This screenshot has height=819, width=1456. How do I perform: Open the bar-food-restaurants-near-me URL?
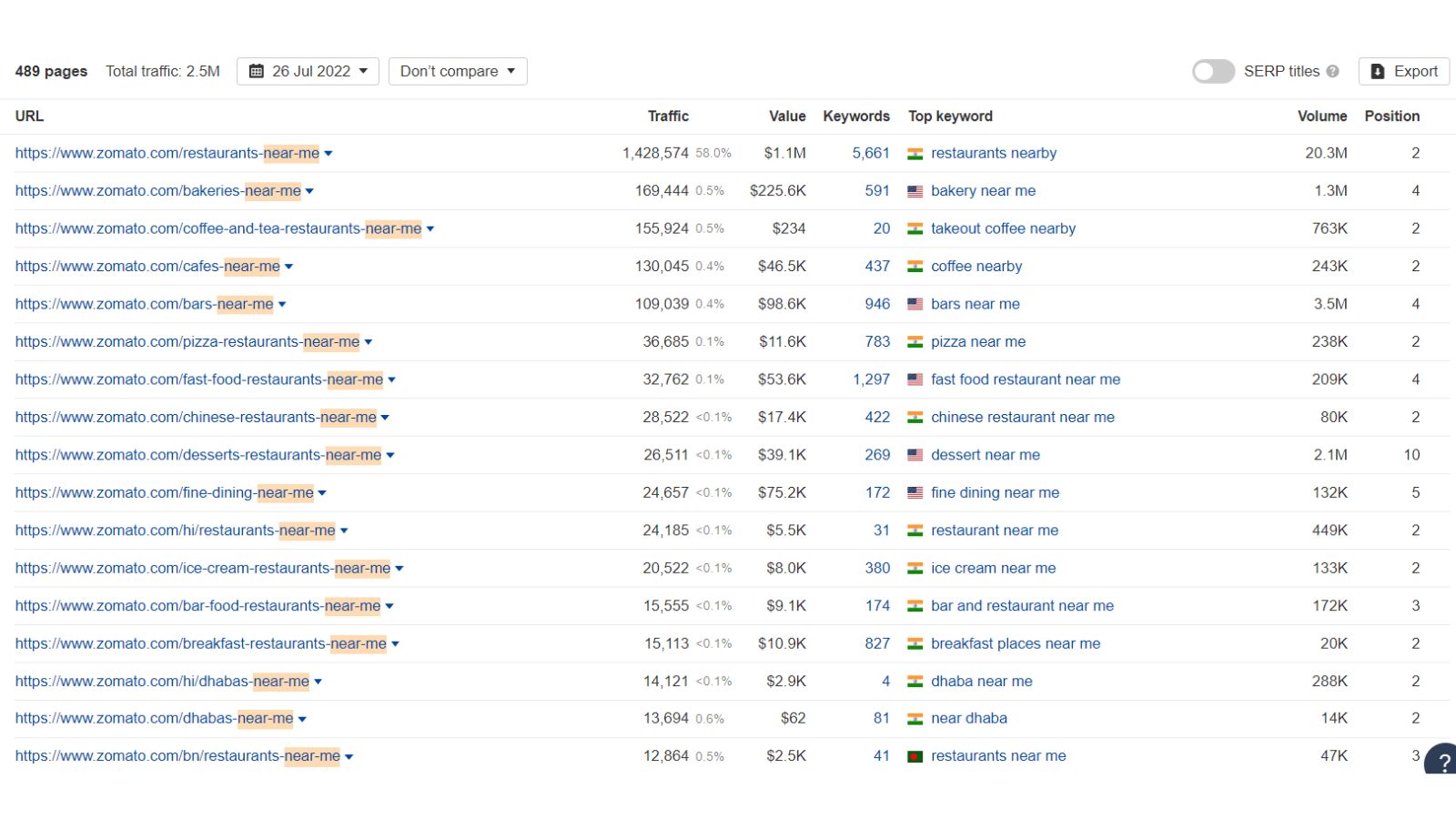click(197, 606)
